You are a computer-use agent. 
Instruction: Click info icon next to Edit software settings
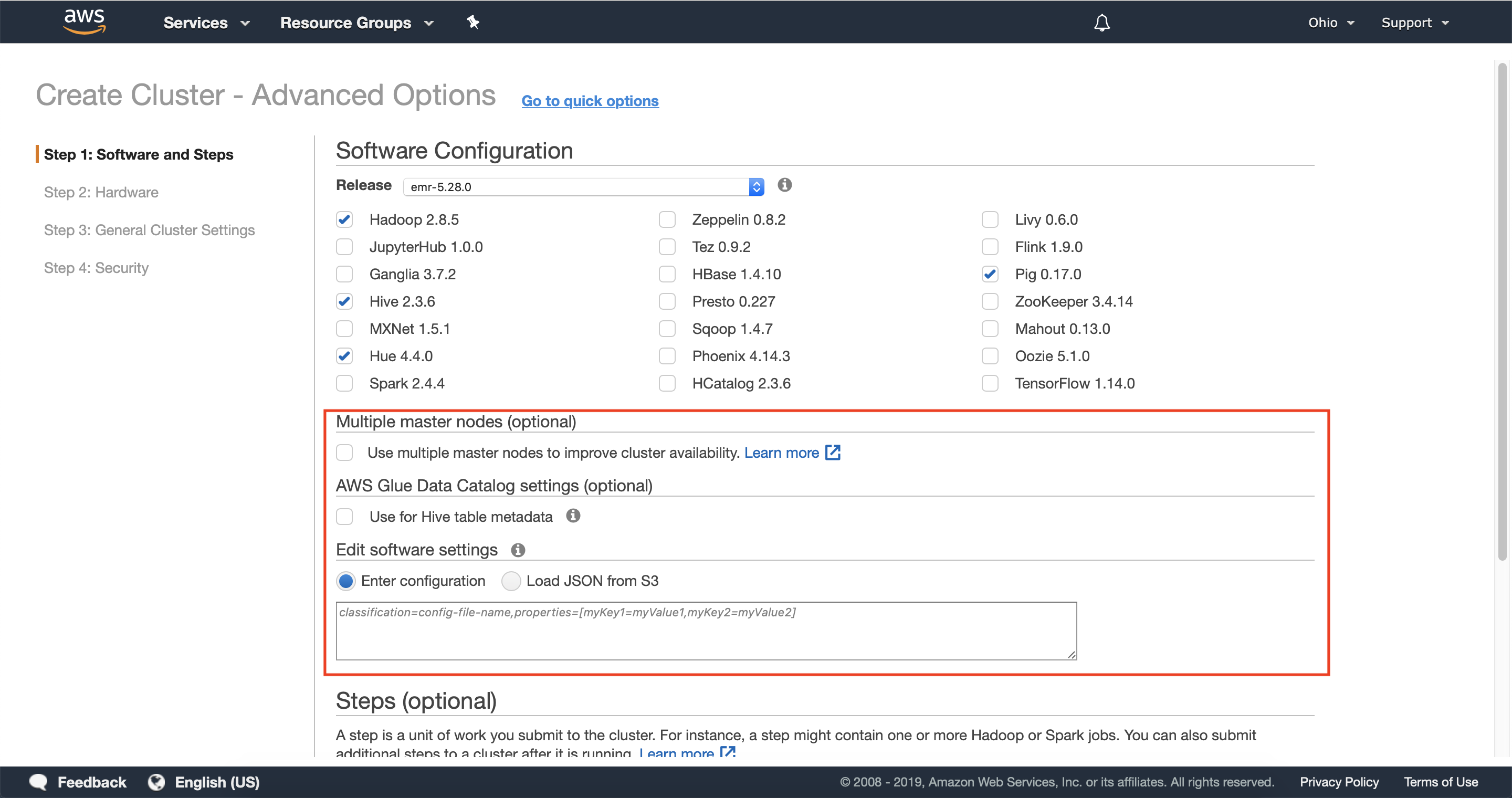pyautogui.click(x=518, y=550)
